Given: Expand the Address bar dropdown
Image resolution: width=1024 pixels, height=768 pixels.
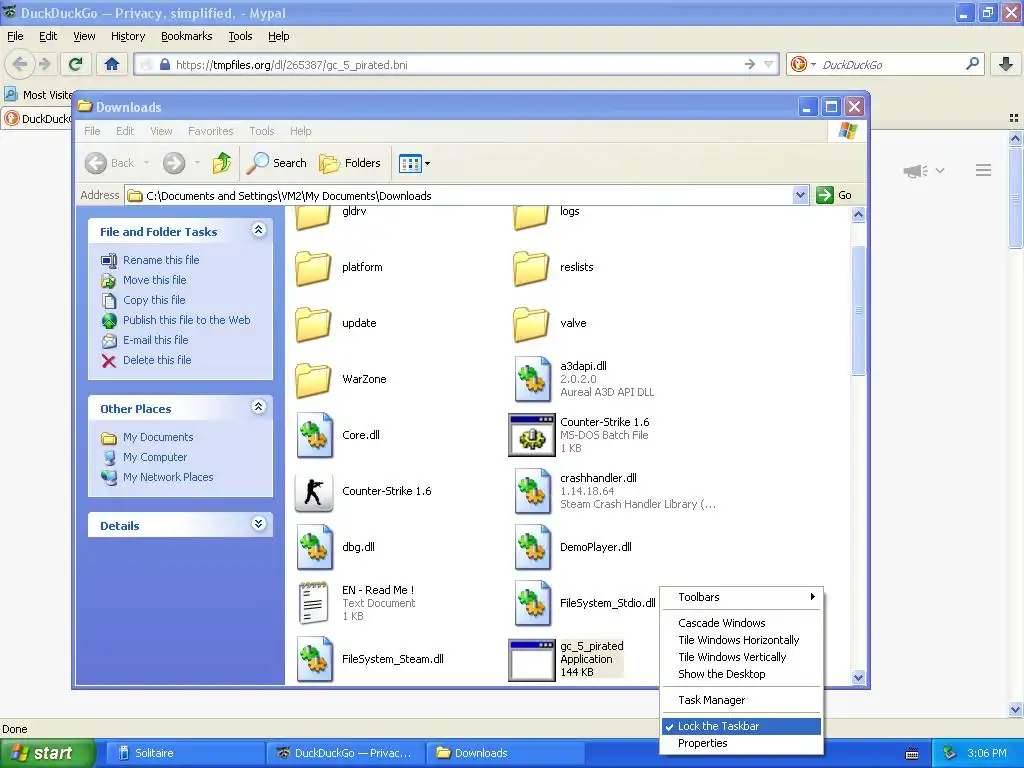Looking at the screenshot, I should tap(800, 195).
